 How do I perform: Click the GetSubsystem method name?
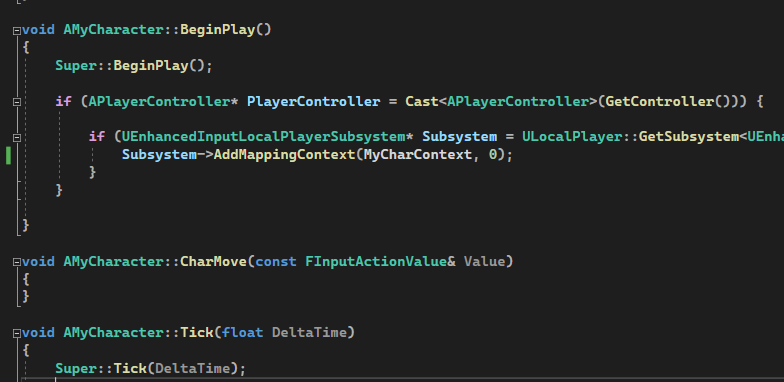688,136
